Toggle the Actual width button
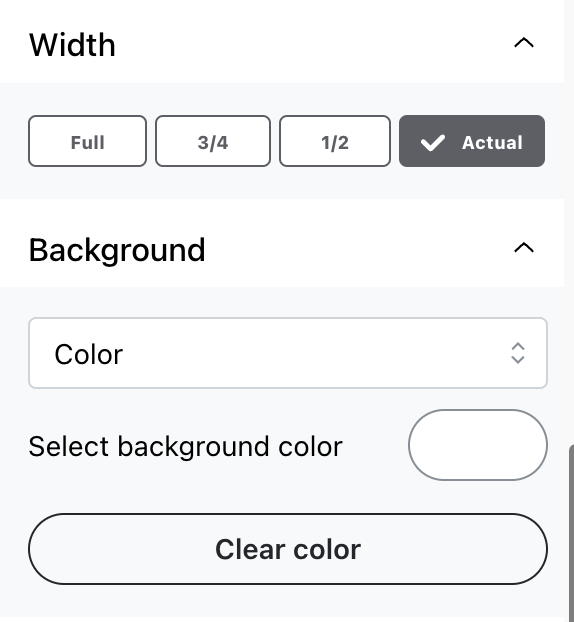This screenshot has height=622, width=574. point(472,141)
